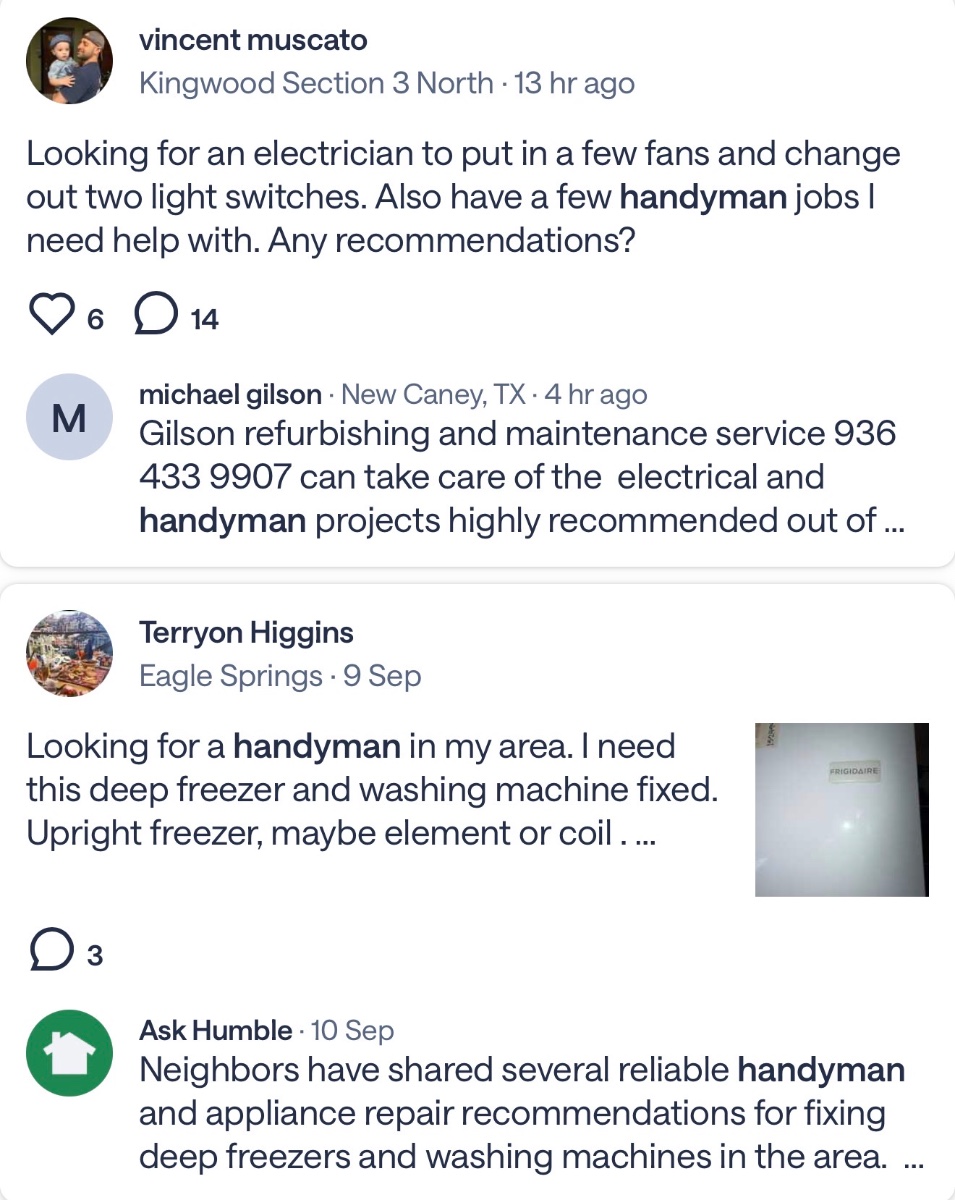Open Ask Humble profile name
Viewport: 955px width, 1200px height.
(x=216, y=1030)
